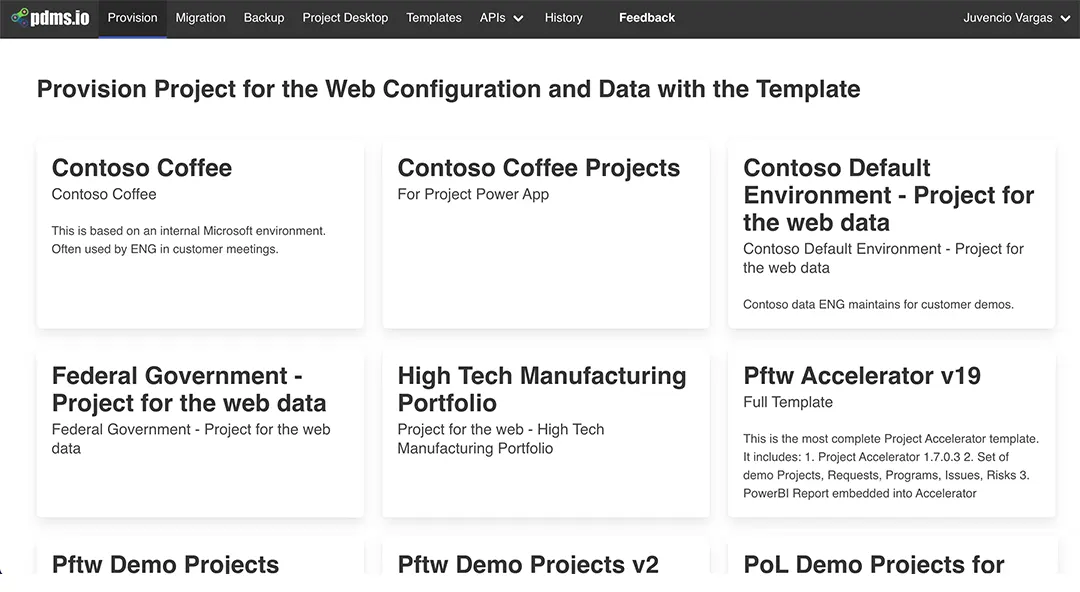1080x592 pixels.
Task: Switch to the Migration section
Action: (200, 17)
